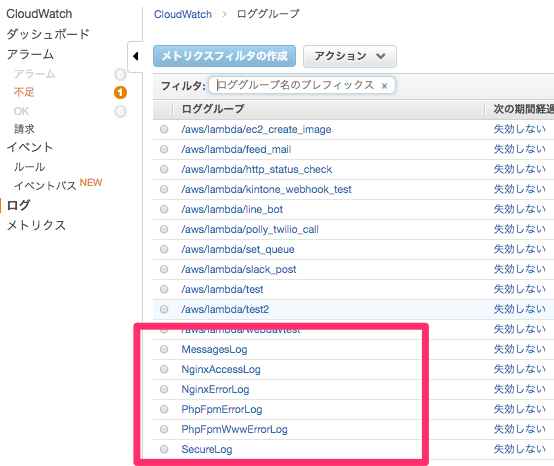The image size is (554, 466).
Task: Sort by the ロググループ column header
Action: 213,109
